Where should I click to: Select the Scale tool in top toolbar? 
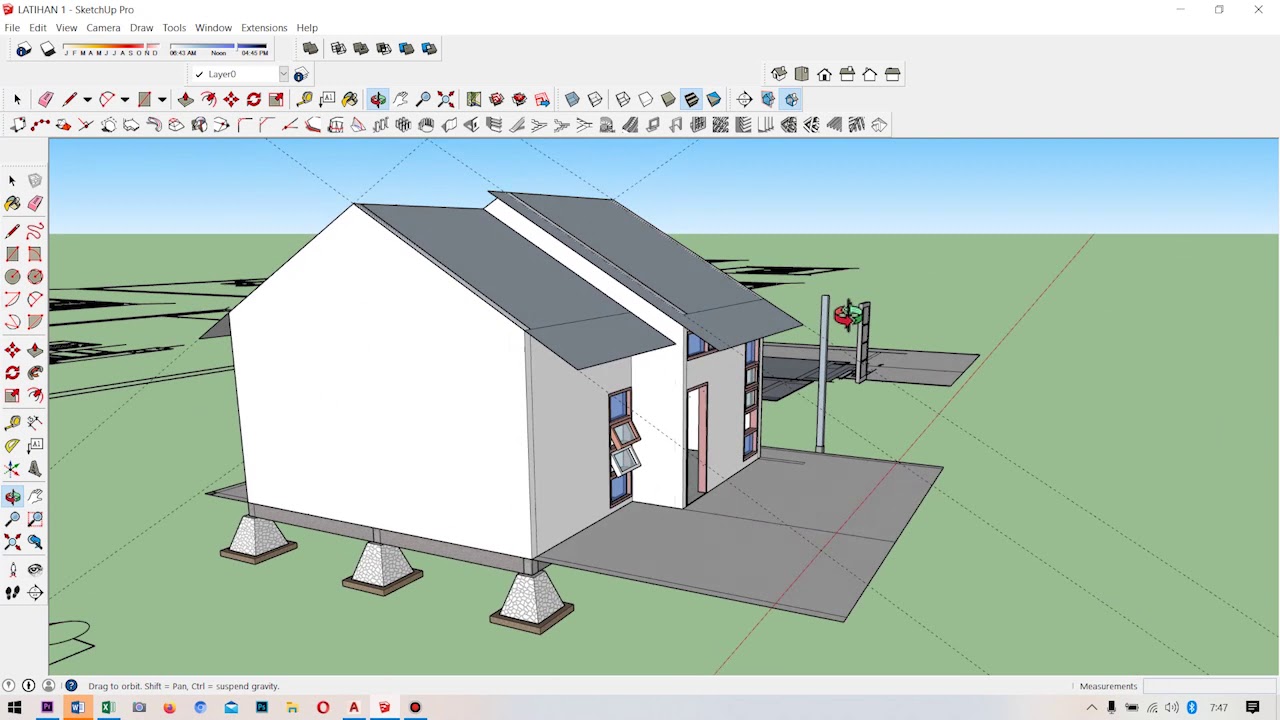pos(277,99)
